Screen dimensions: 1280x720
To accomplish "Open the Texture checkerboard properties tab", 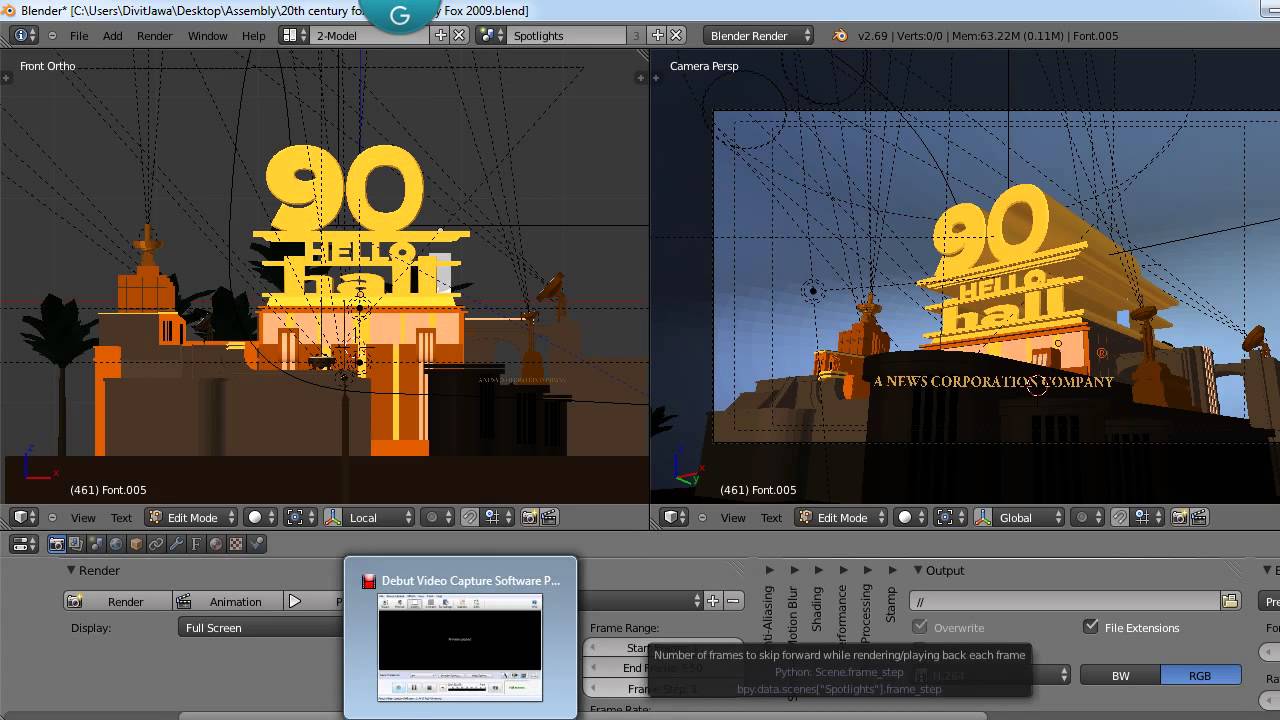I will (236, 544).
